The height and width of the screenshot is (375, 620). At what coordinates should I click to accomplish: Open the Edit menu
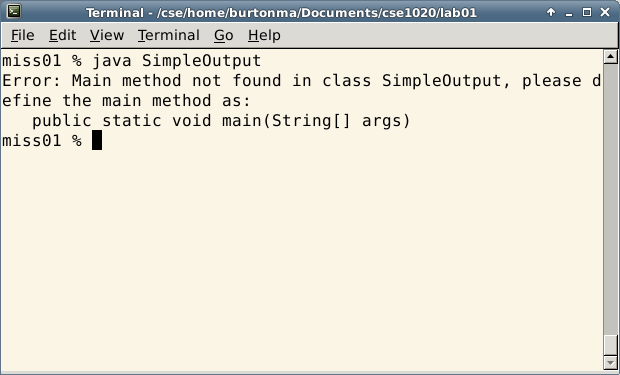click(x=62, y=36)
